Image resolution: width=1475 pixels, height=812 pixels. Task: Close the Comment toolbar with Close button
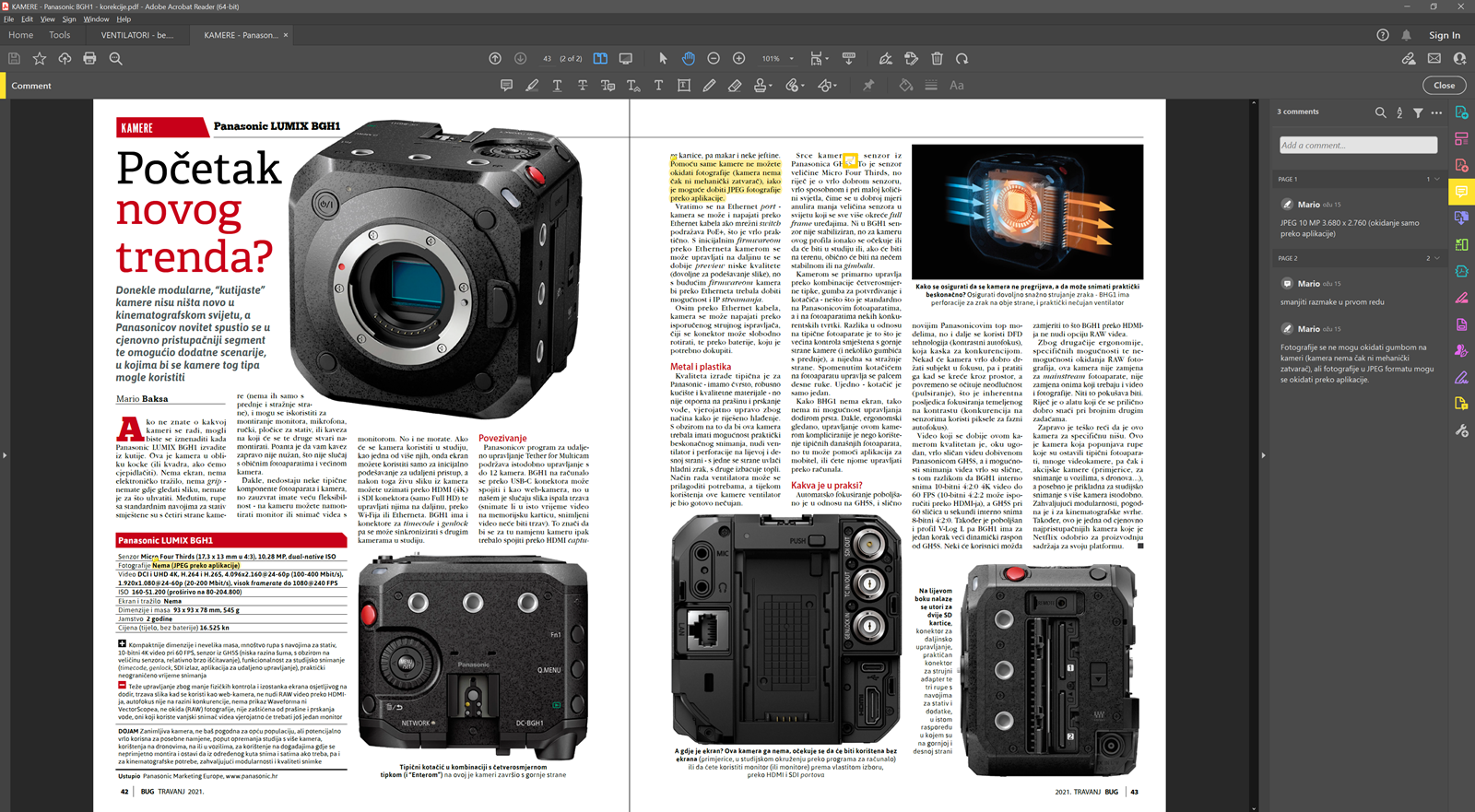[x=1444, y=85]
